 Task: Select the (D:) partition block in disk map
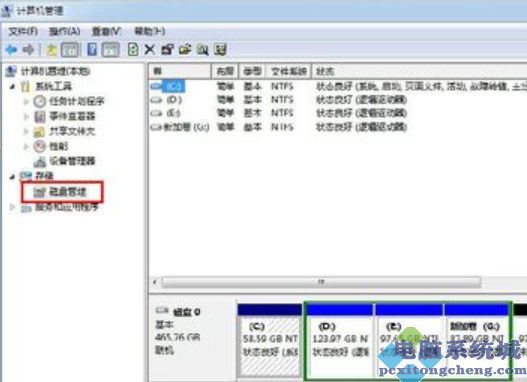pyautogui.click(x=339, y=341)
